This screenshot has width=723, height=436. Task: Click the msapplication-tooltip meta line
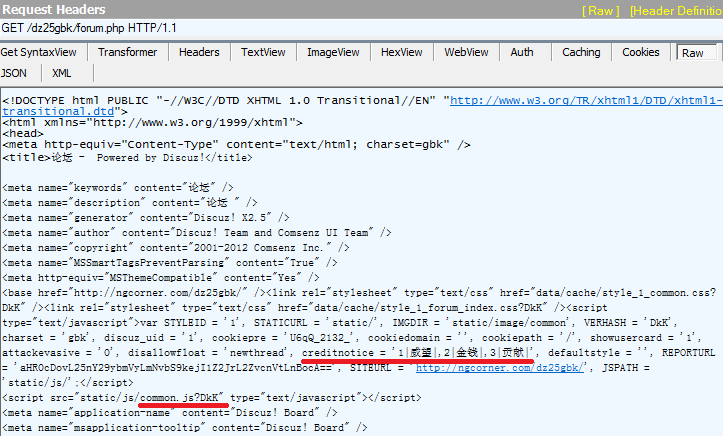(x=185, y=428)
